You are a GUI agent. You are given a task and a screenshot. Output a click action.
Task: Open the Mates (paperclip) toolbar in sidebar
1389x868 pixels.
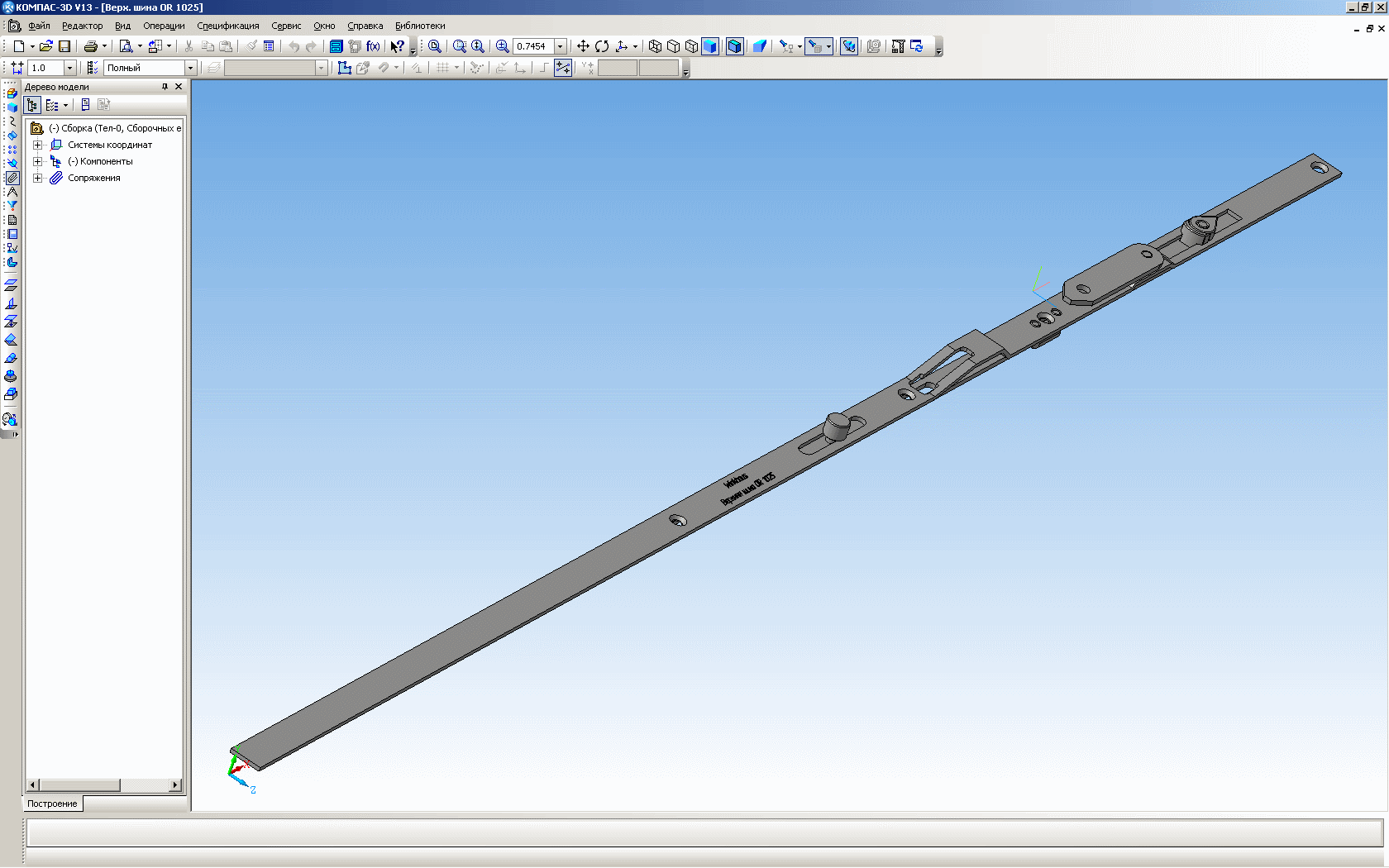12,178
